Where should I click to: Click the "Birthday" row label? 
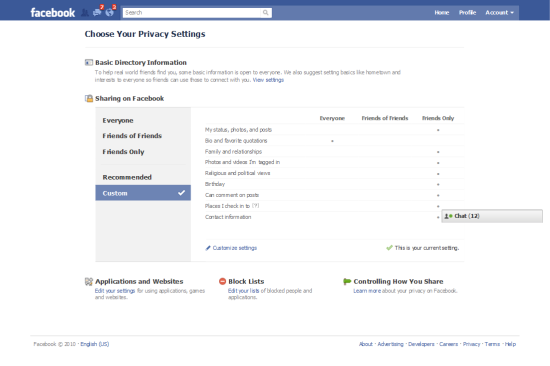215,184
